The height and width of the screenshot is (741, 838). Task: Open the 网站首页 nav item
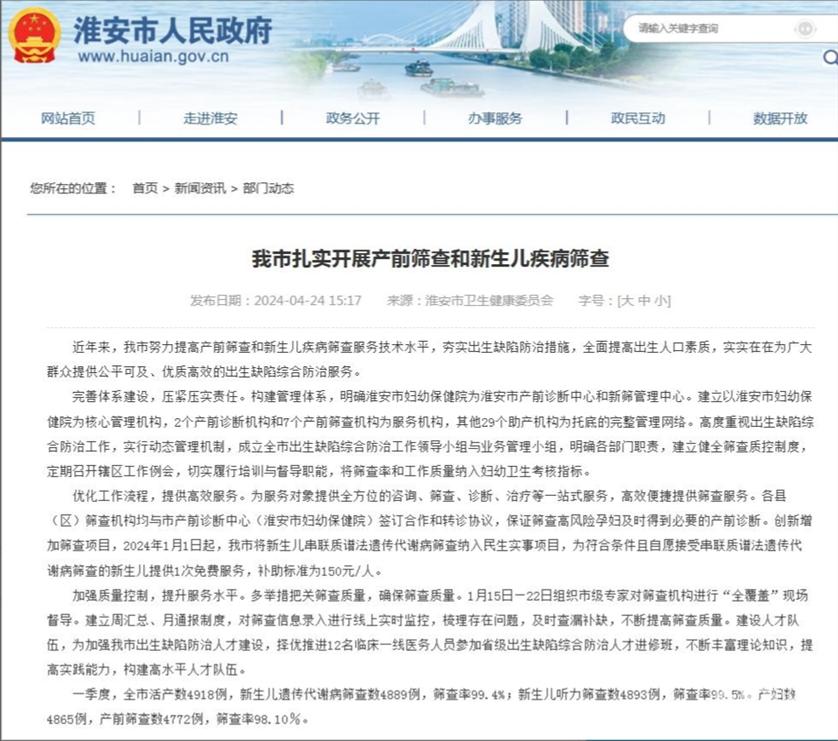(x=68, y=118)
